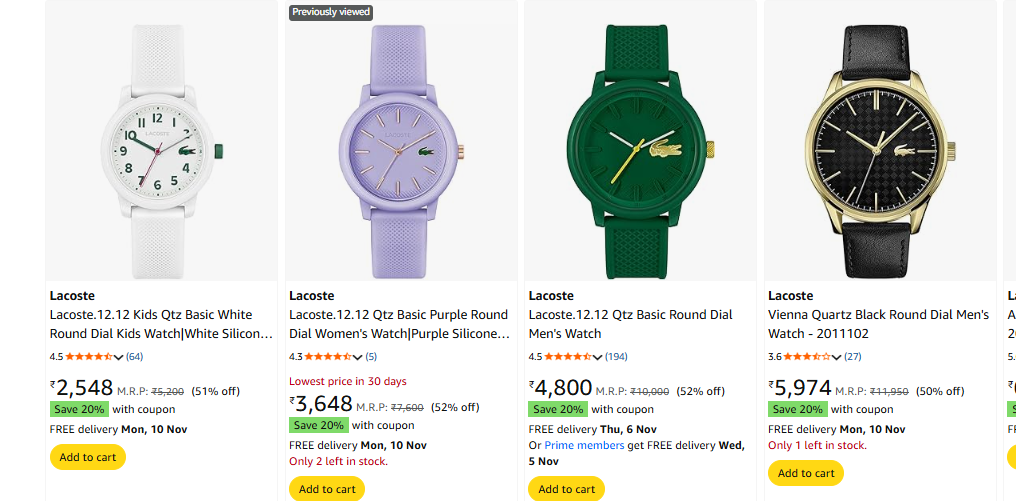Expand rating dropdown for purple watch
1016x501 pixels.
[x=358, y=357]
